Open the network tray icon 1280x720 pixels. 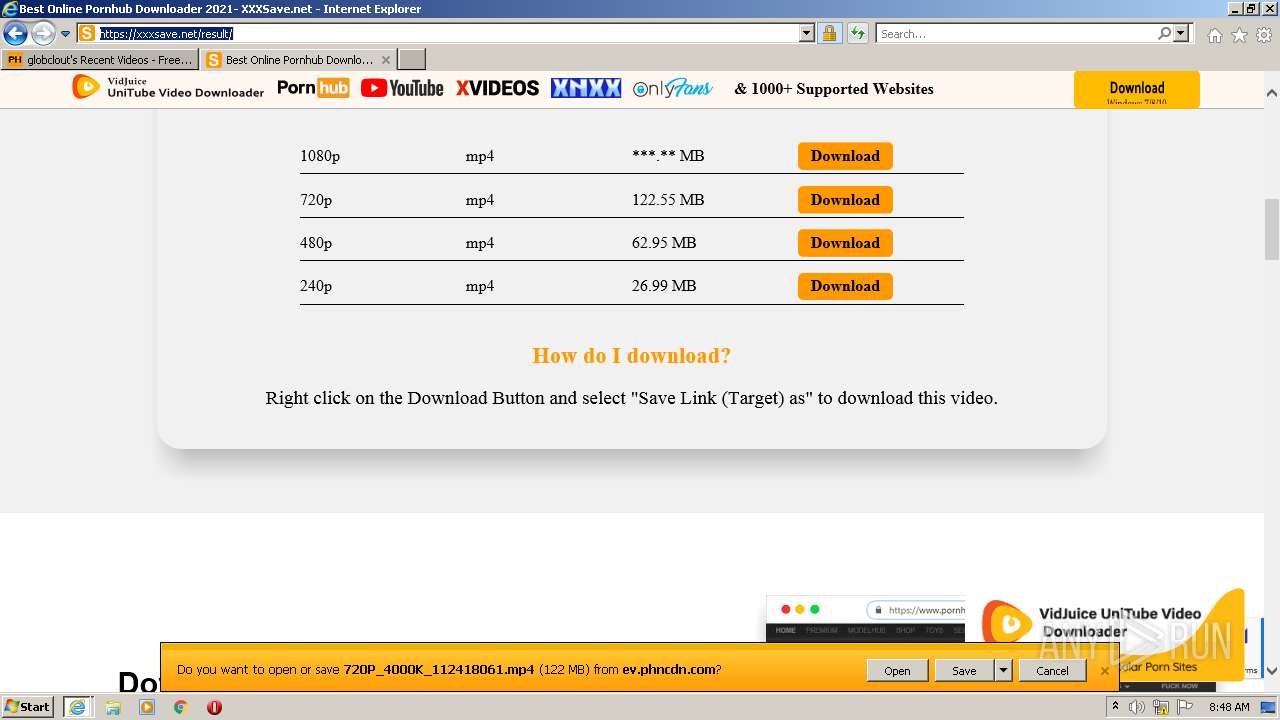(x=1161, y=707)
